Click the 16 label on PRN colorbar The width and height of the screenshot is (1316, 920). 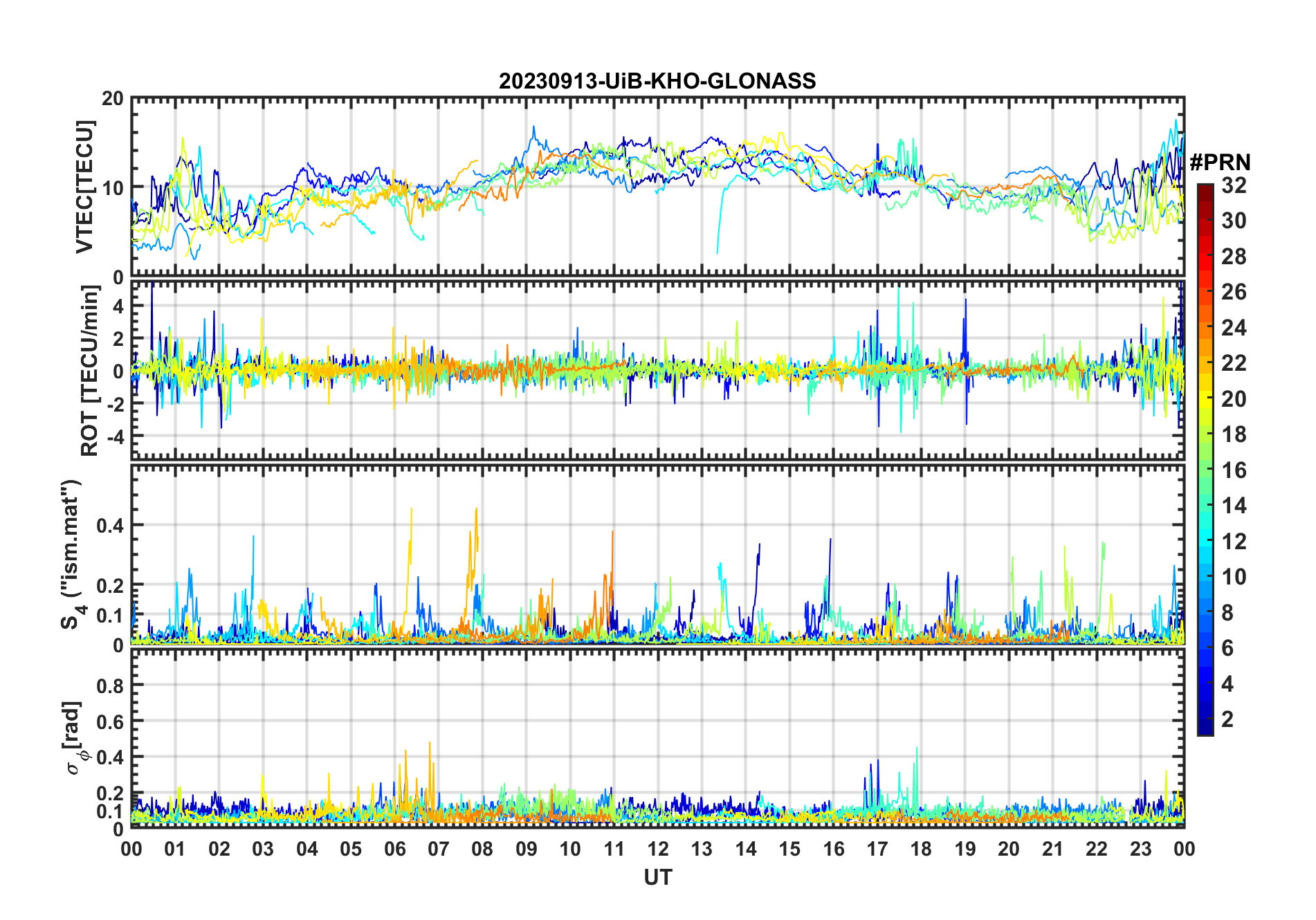[x=1234, y=470]
